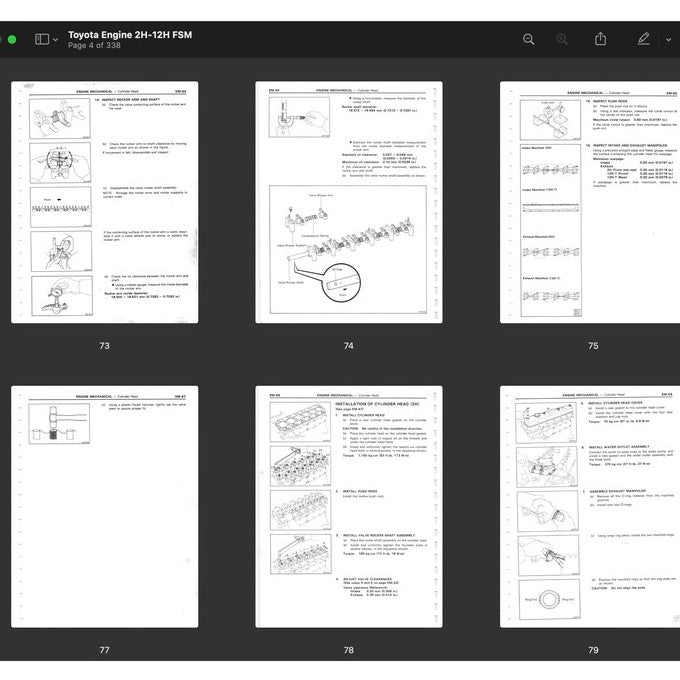Screen dimensions: 680x680
Task: Click the page number label 79
Action: (x=593, y=650)
